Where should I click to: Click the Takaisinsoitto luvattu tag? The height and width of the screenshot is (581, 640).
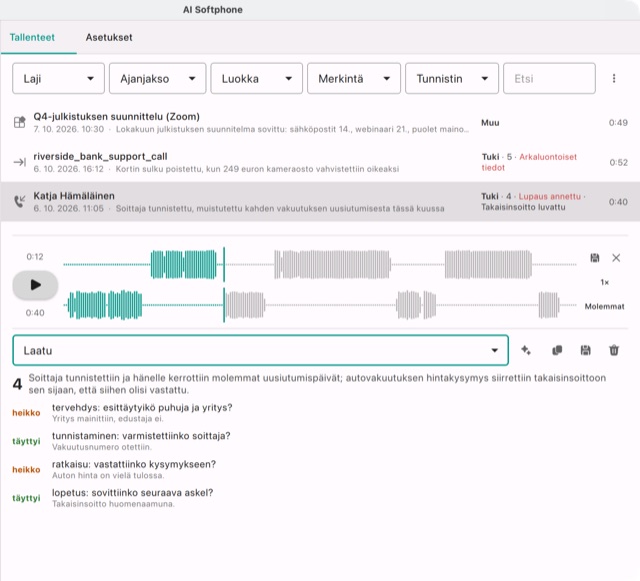point(523,207)
